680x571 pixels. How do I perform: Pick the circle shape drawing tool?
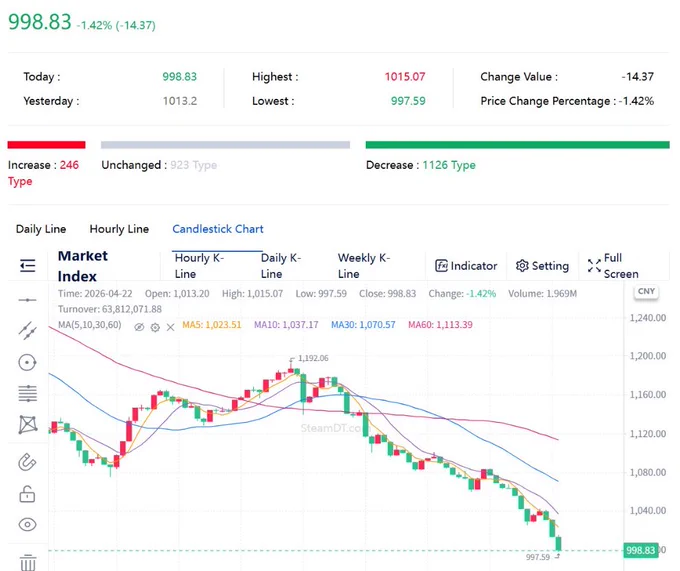(x=27, y=362)
